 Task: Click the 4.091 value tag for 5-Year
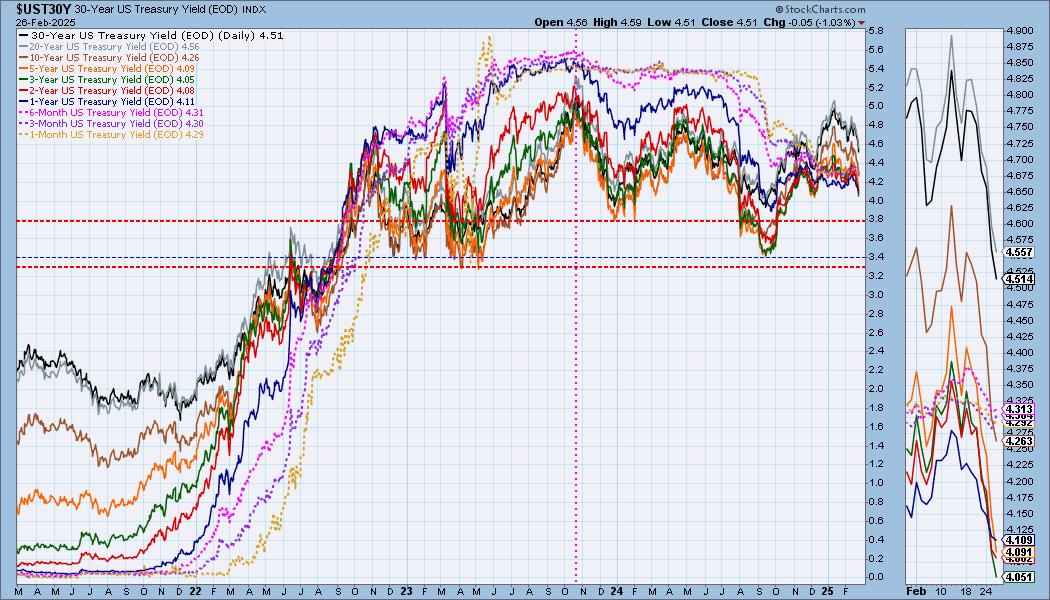tap(1019, 552)
